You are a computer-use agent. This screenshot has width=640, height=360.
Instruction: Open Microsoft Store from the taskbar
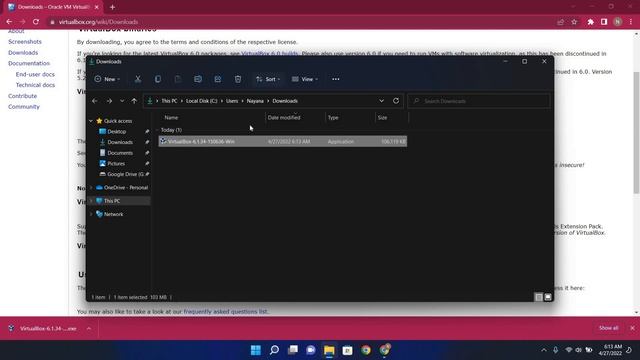point(347,350)
